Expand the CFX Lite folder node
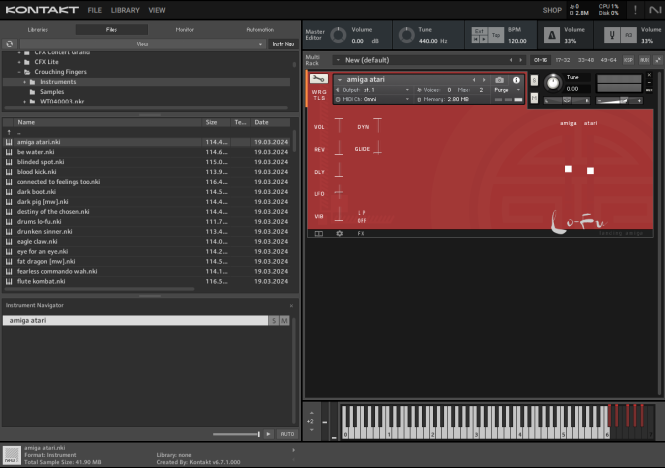This screenshot has width=665, height=468. tap(19, 62)
